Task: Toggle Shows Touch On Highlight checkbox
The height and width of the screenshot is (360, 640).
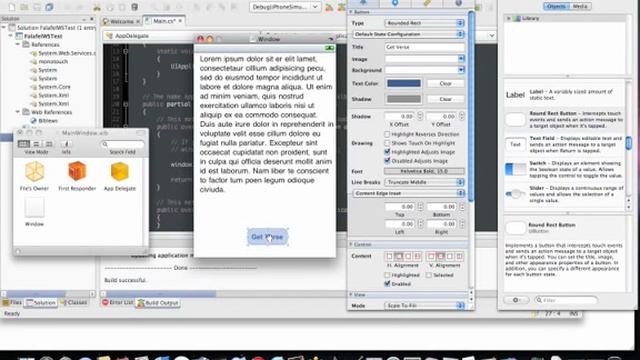Action: tap(387, 143)
